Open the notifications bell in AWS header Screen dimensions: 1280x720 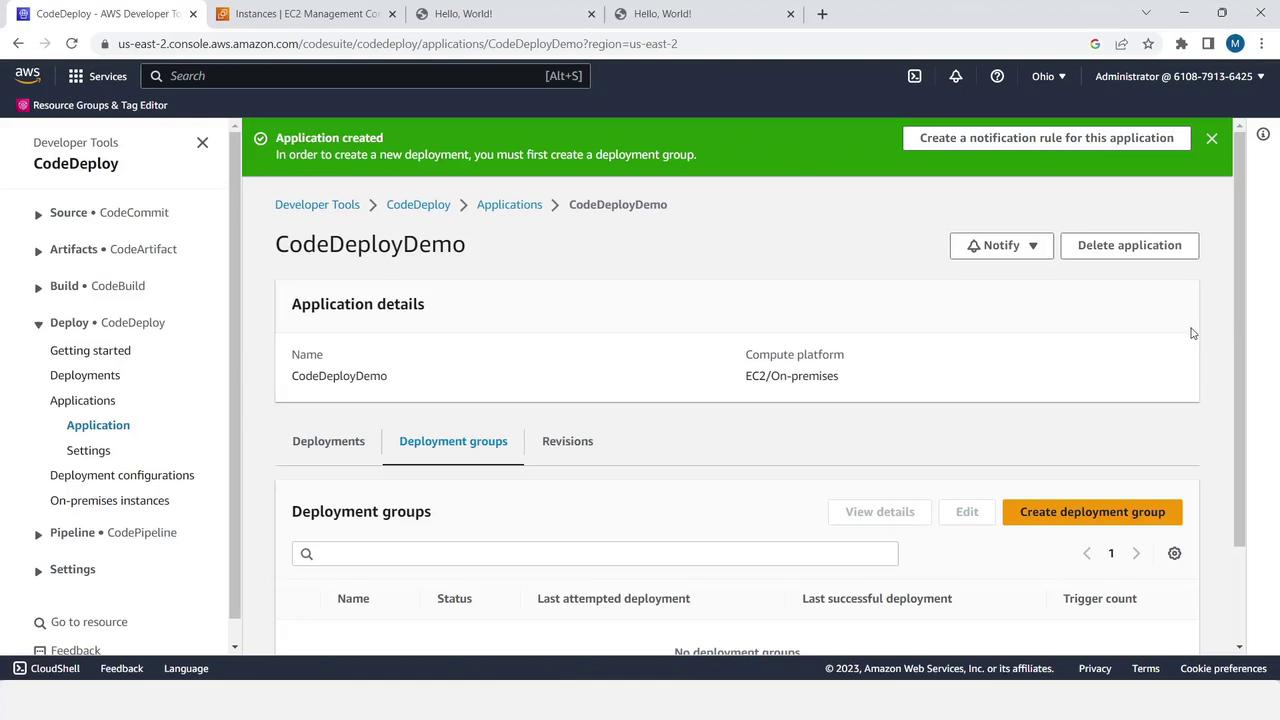[956, 76]
